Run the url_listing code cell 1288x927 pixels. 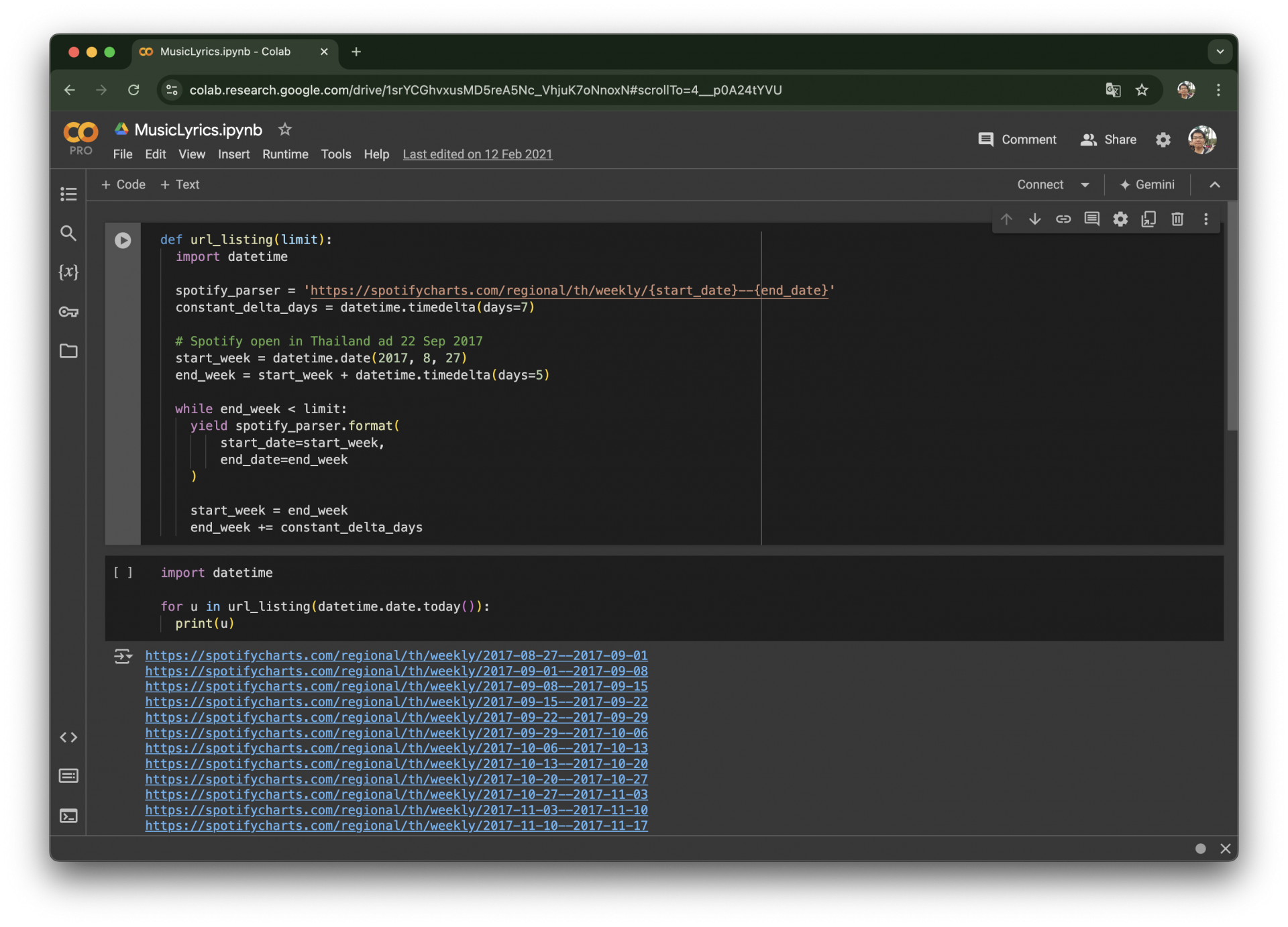click(x=123, y=240)
